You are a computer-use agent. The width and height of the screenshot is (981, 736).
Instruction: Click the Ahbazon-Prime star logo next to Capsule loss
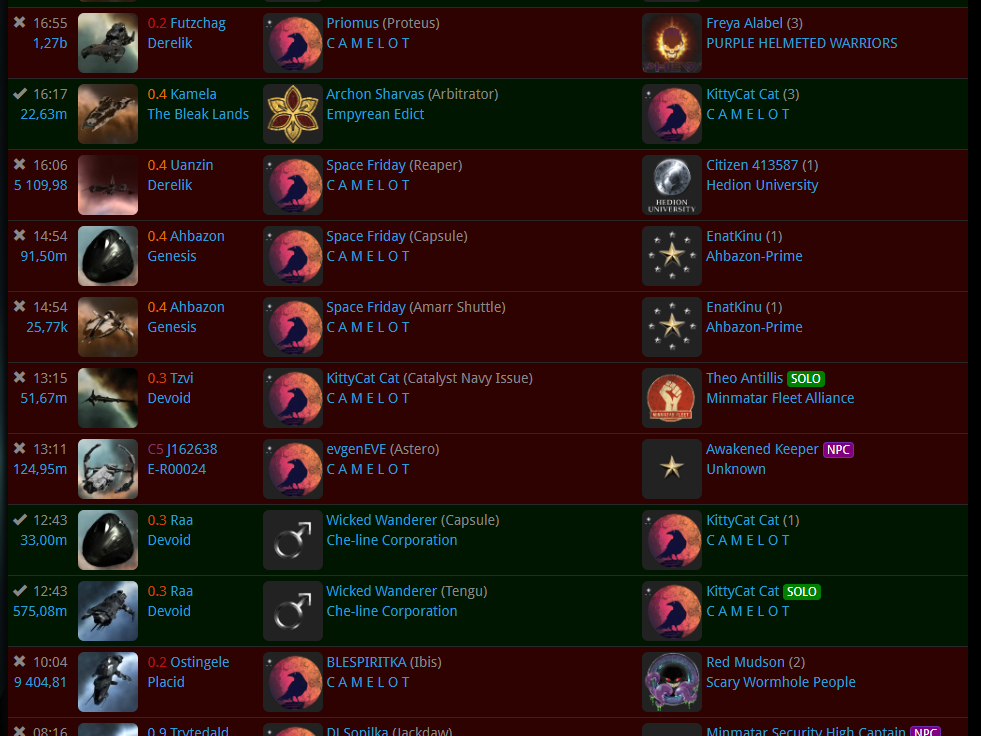coord(672,256)
